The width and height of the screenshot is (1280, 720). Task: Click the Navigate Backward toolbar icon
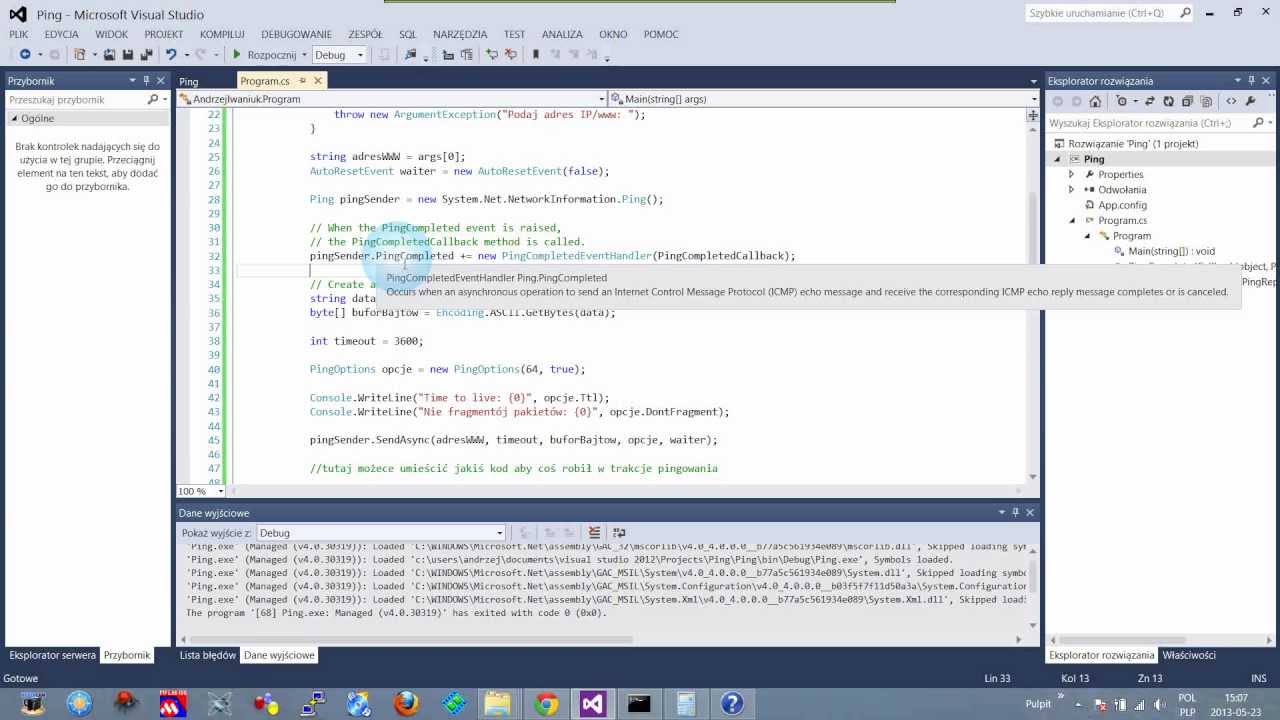[x=25, y=55]
